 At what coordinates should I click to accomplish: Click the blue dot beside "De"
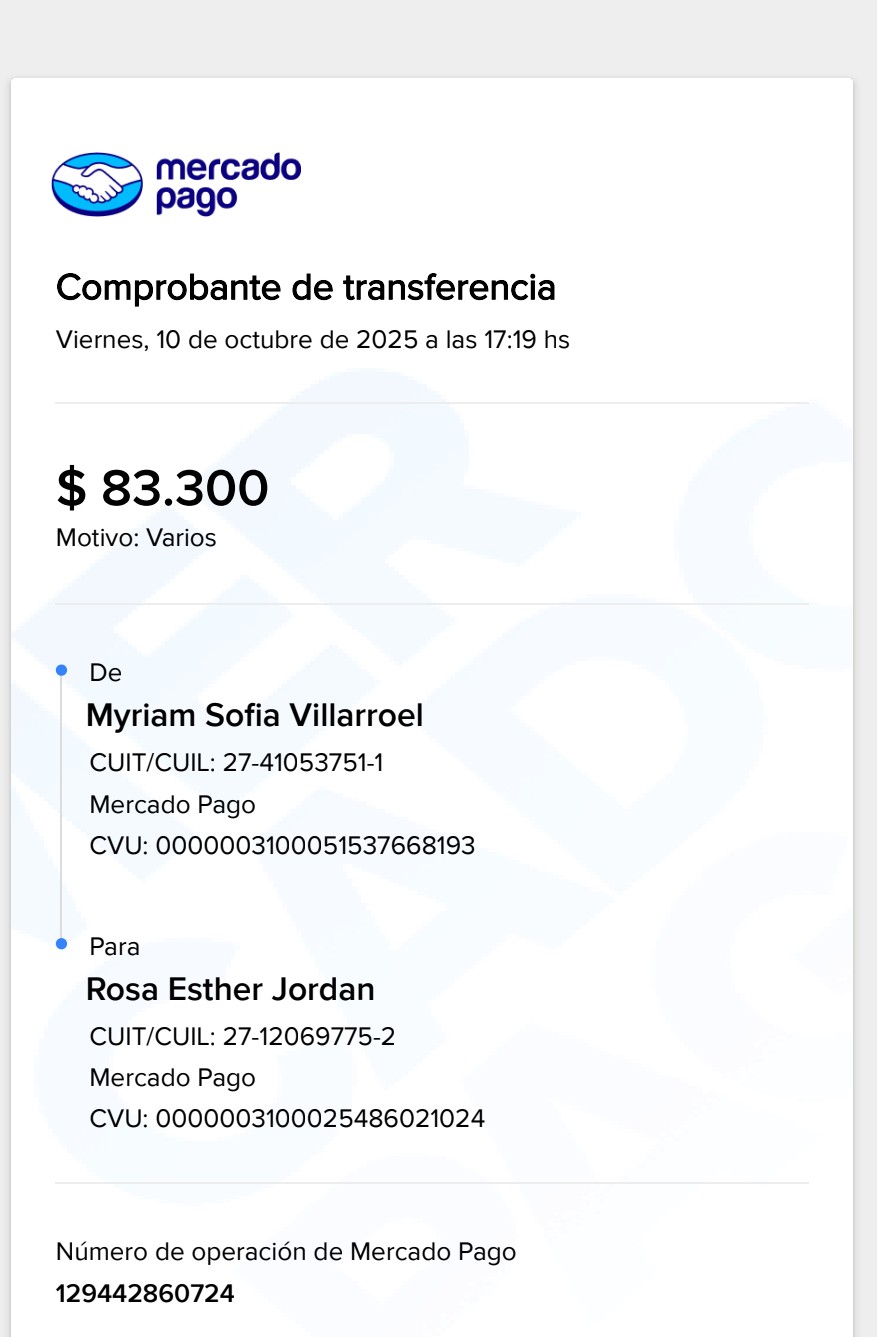coord(61,669)
